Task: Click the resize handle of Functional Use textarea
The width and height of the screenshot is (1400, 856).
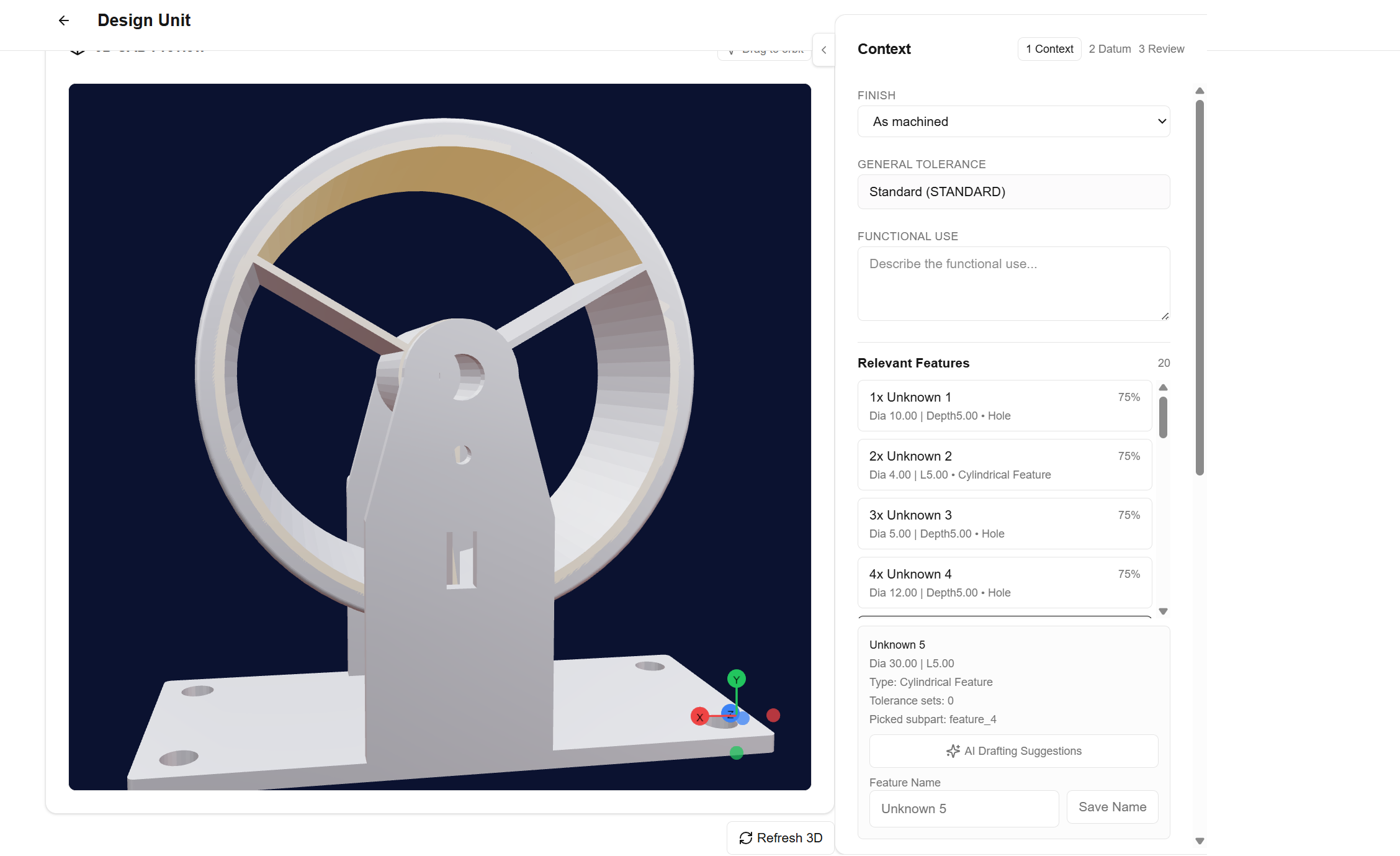Action: point(1165,316)
